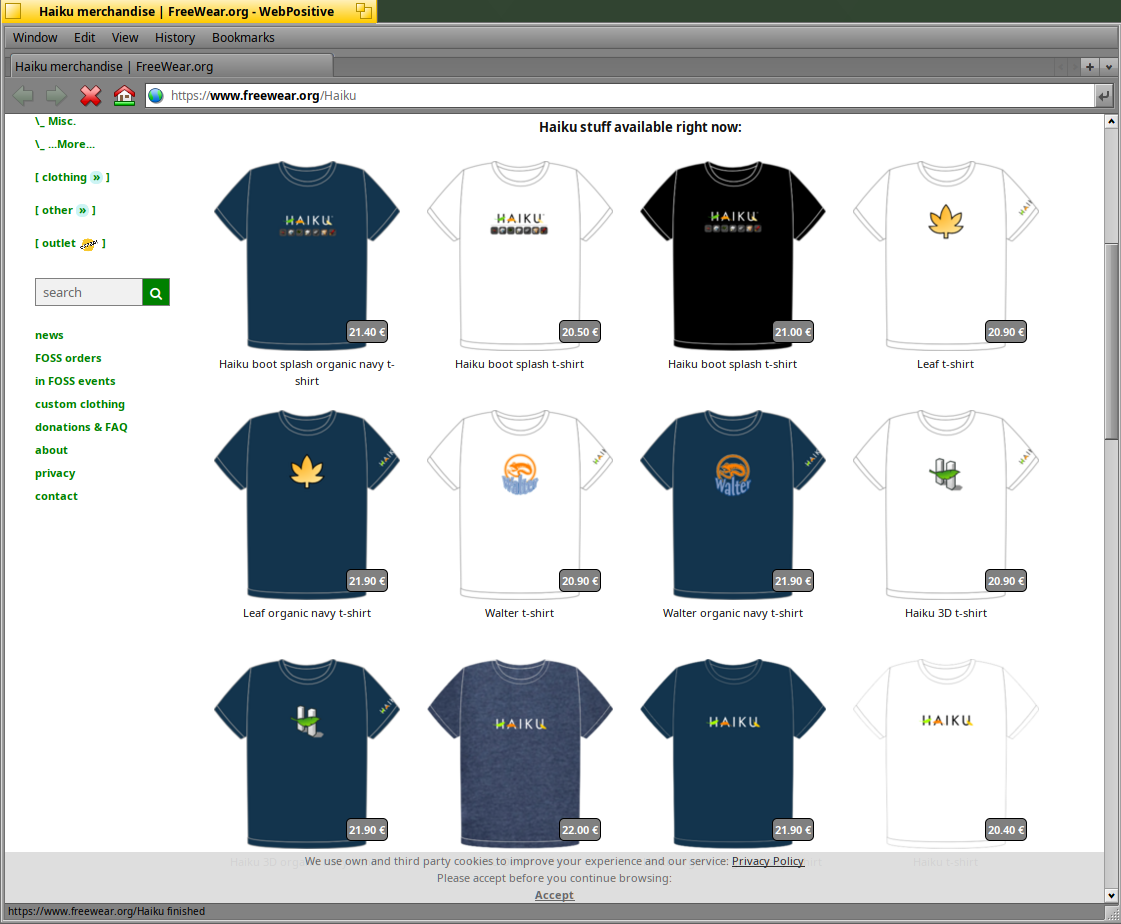This screenshot has width=1121, height=924.
Task: Open white Haiku logo shirt priced 20.40 €
Action: click(946, 752)
